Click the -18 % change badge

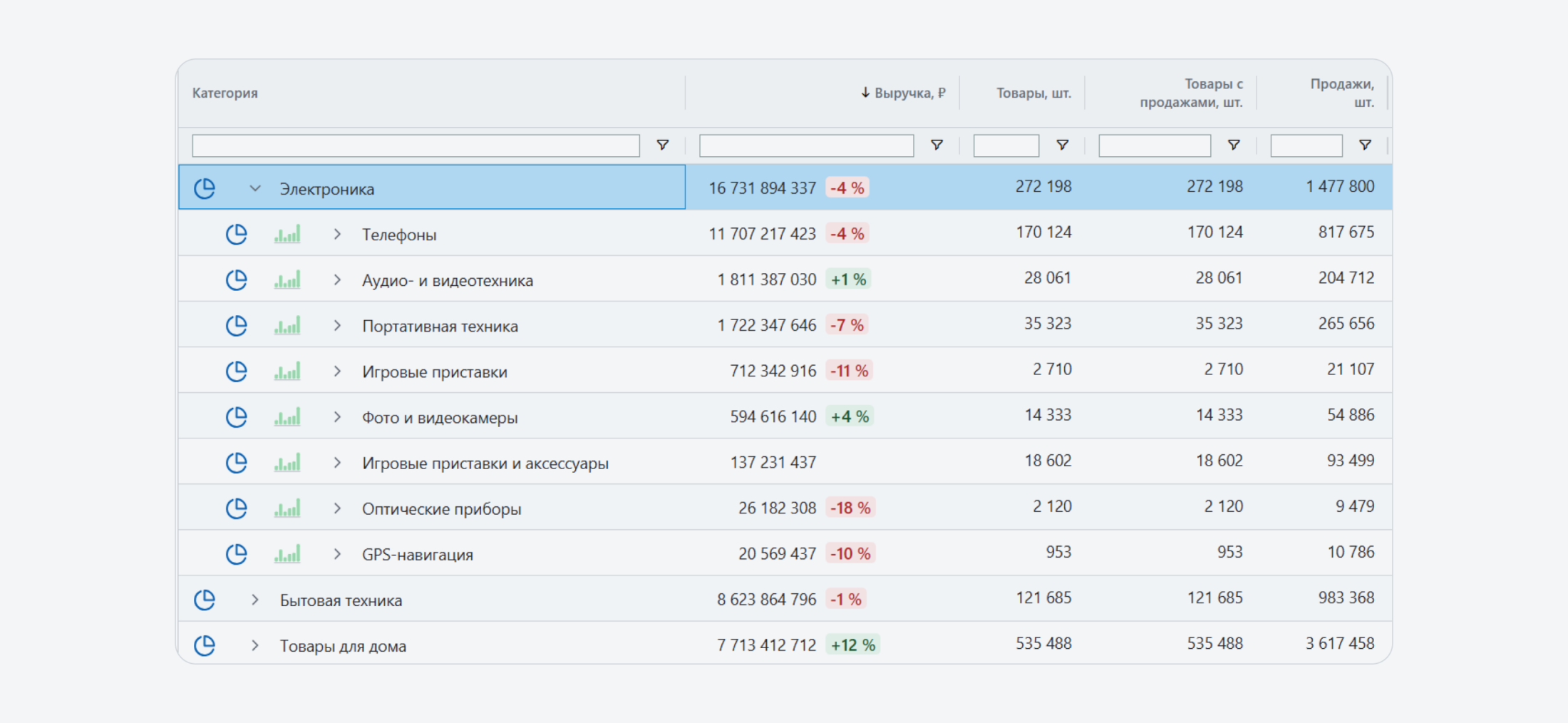pyautogui.click(x=850, y=508)
